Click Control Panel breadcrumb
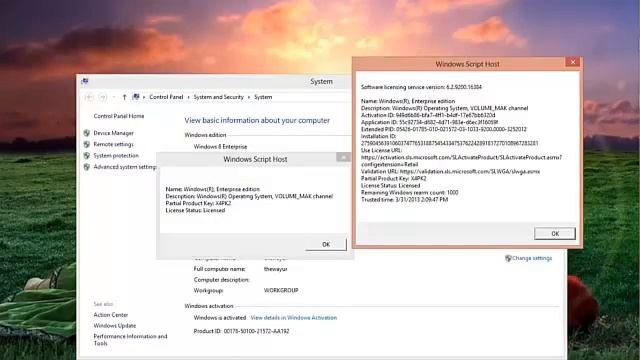640x360 pixels. click(166, 97)
